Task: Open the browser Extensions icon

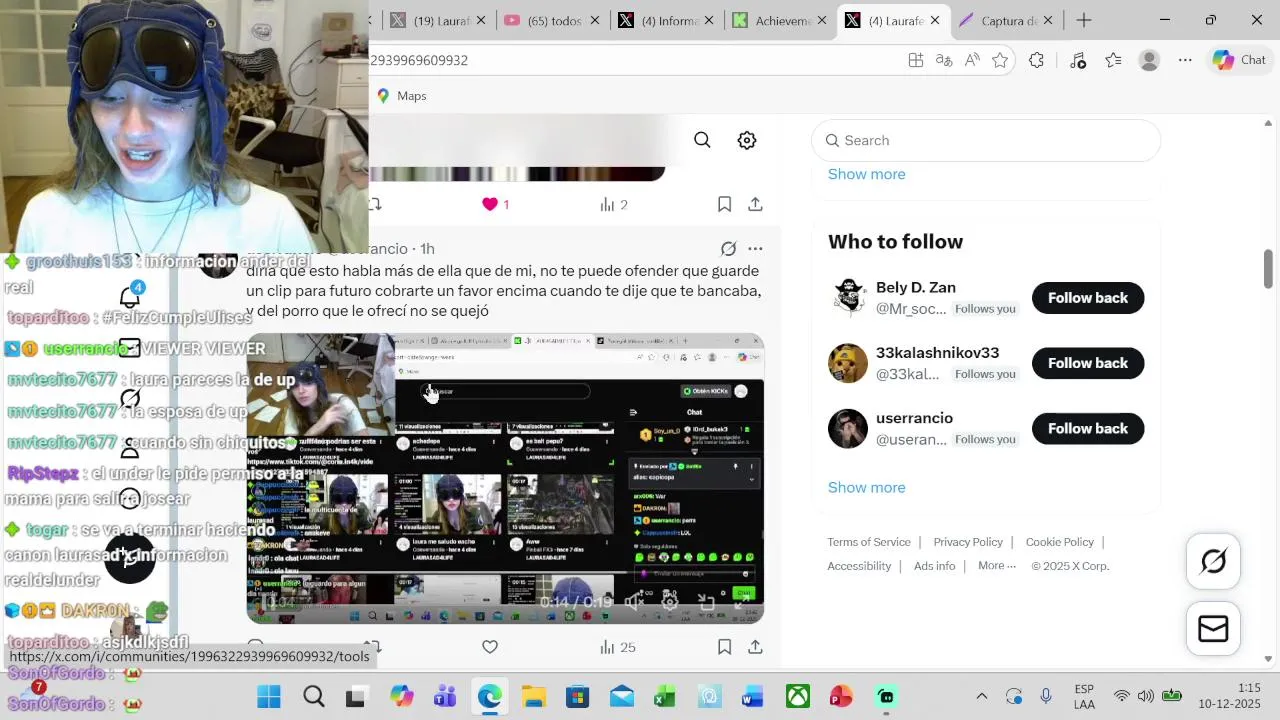Action: pos(1036,60)
